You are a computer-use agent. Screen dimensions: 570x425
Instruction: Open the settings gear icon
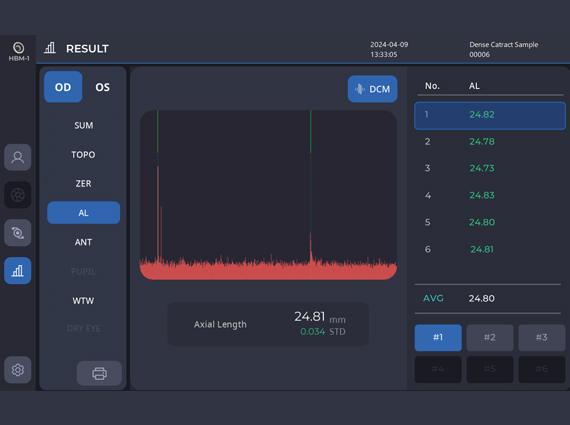[x=17, y=370]
